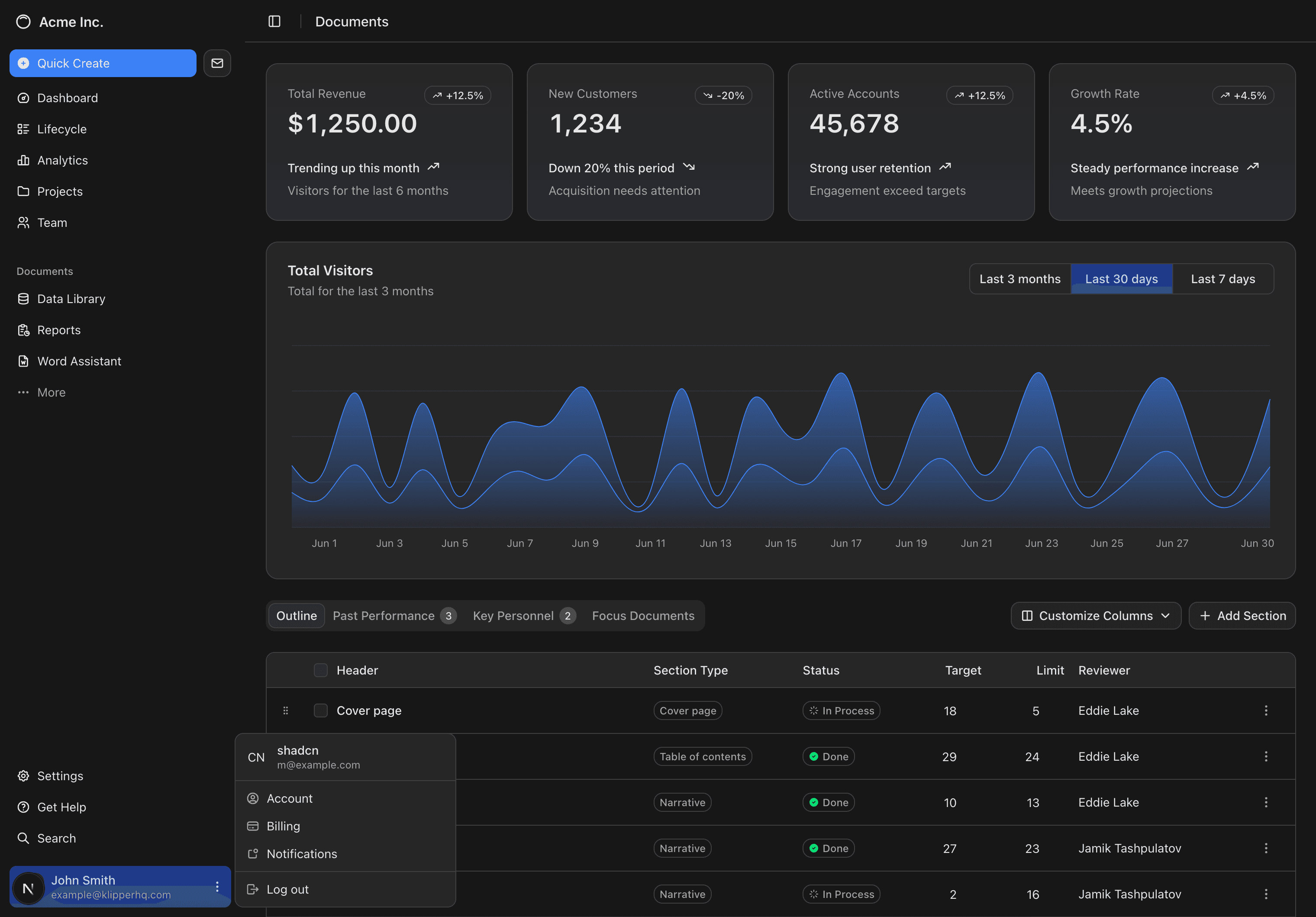Open row actions for Table of contents

pyautogui.click(x=1265, y=756)
